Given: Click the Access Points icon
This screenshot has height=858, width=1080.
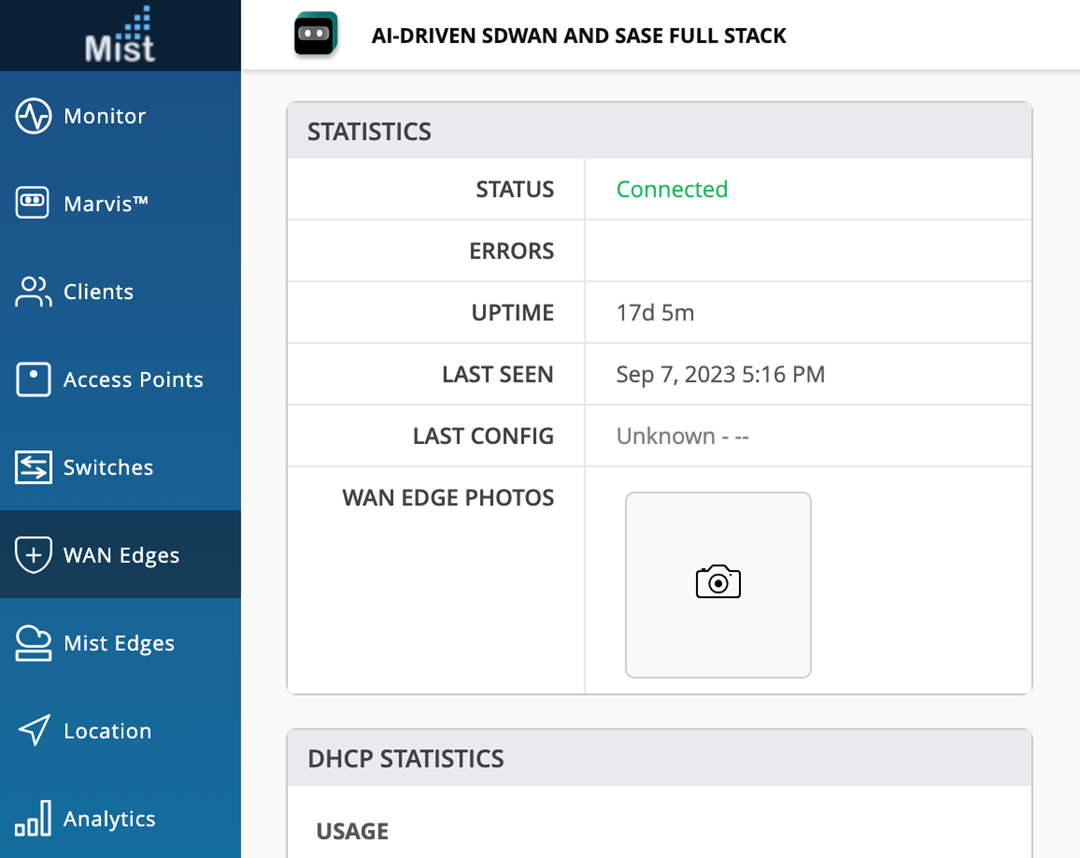Looking at the screenshot, I should 33,379.
